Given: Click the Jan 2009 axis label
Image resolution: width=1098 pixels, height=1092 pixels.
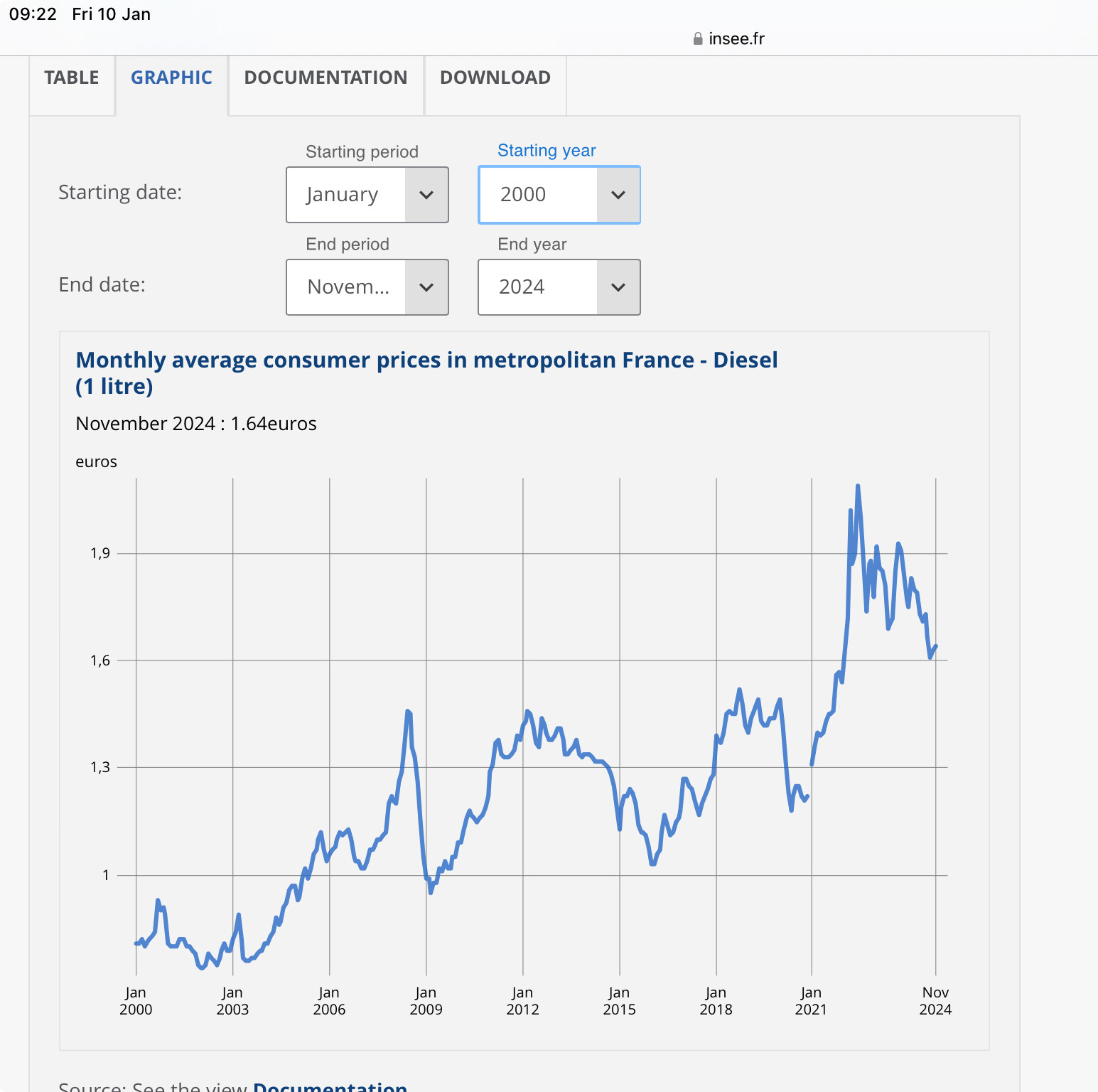Looking at the screenshot, I should (x=426, y=1001).
